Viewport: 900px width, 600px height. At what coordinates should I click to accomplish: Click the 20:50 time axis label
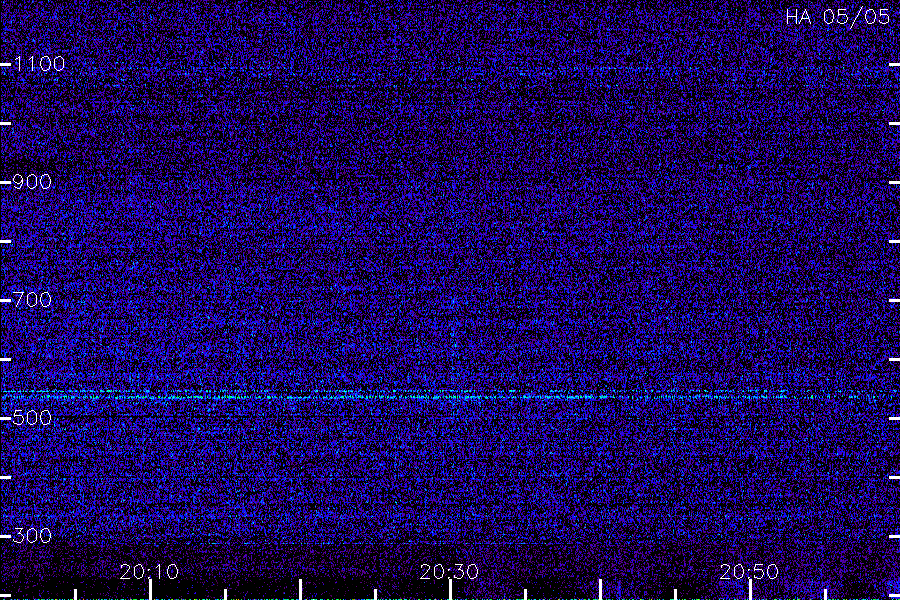coord(749,572)
